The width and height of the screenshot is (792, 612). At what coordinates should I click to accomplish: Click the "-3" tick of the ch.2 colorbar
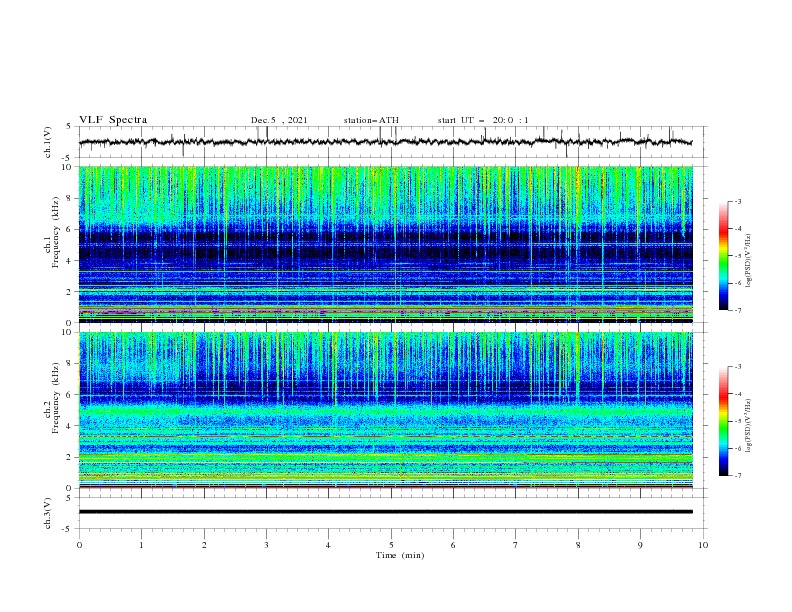pos(738,367)
